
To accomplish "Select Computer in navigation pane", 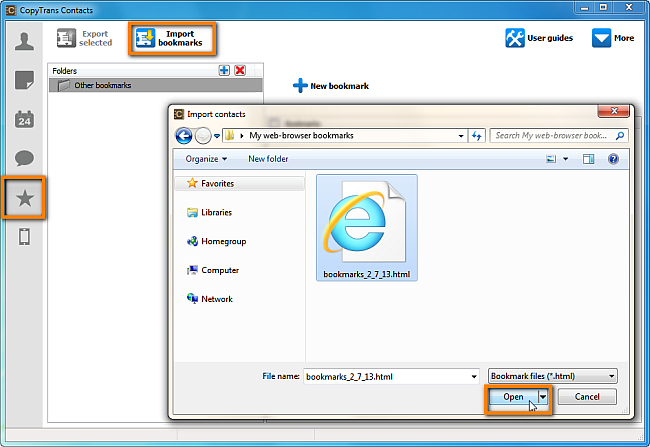I will pyautogui.click(x=213, y=270).
